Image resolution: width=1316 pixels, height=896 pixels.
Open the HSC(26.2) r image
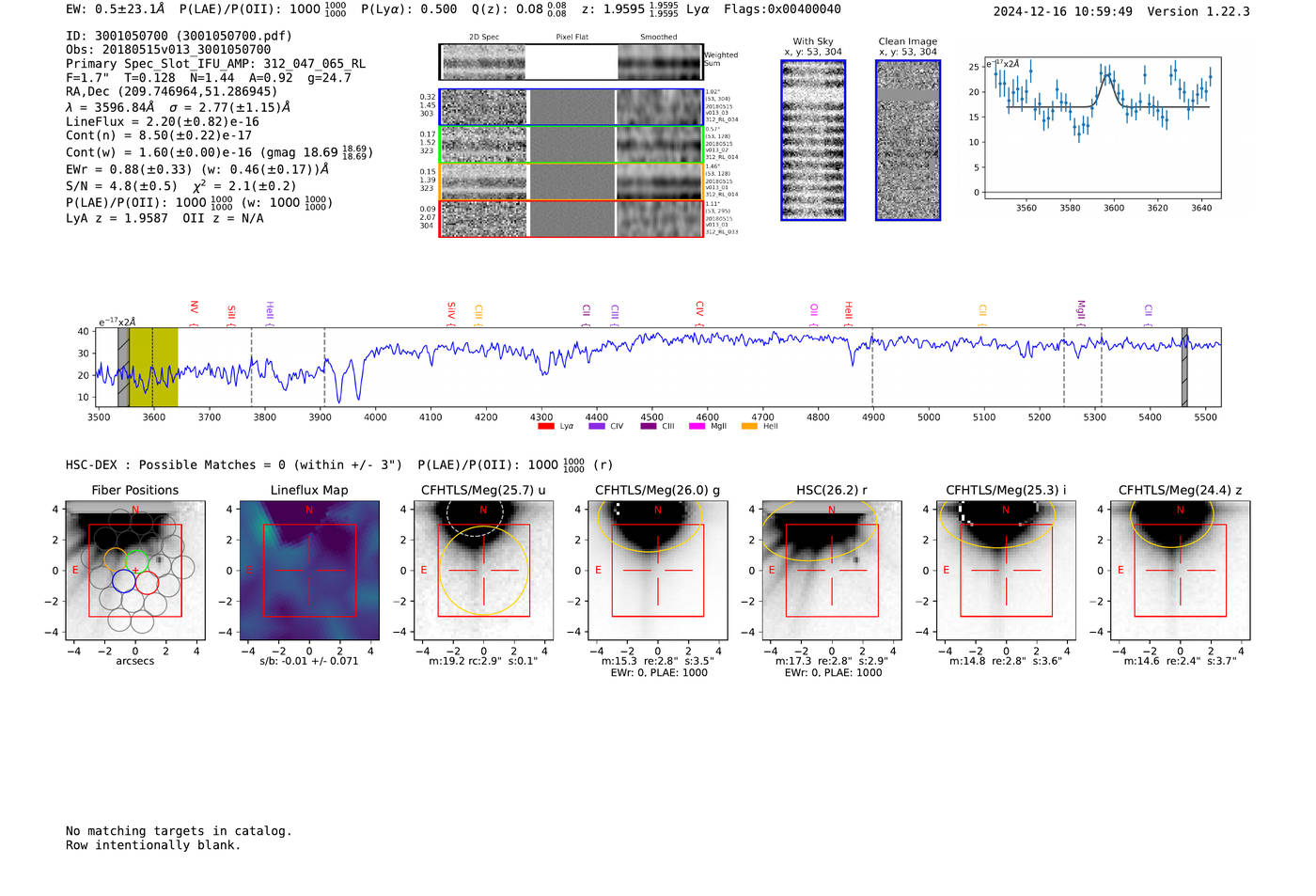[x=831, y=571]
